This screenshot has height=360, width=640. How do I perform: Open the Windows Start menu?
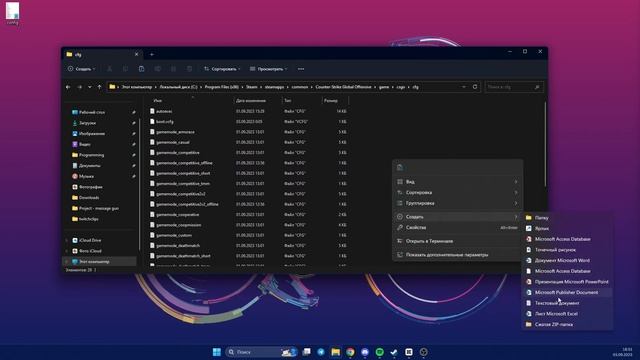(217, 352)
